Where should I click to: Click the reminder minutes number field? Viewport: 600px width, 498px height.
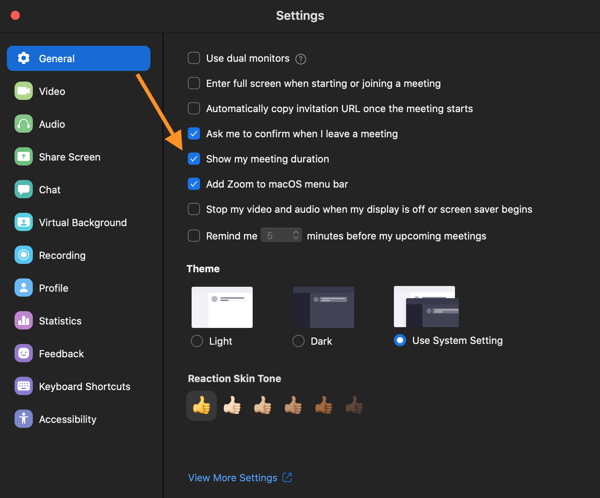click(x=281, y=235)
